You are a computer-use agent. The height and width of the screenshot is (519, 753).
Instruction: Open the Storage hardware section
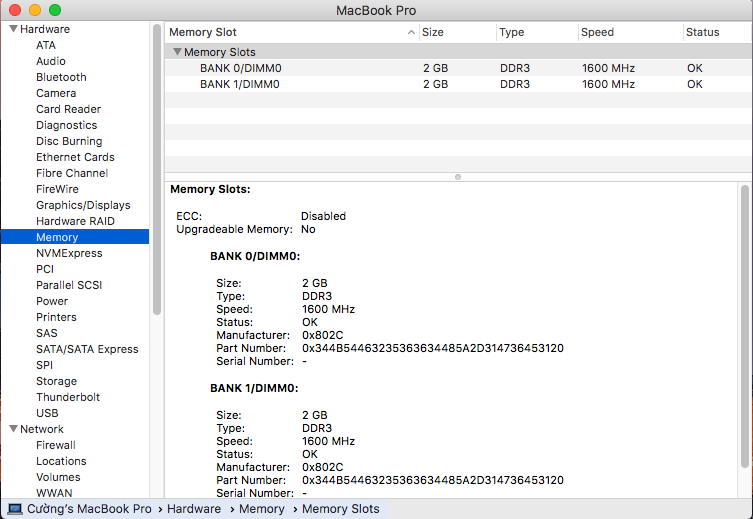click(x=56, y=381)
